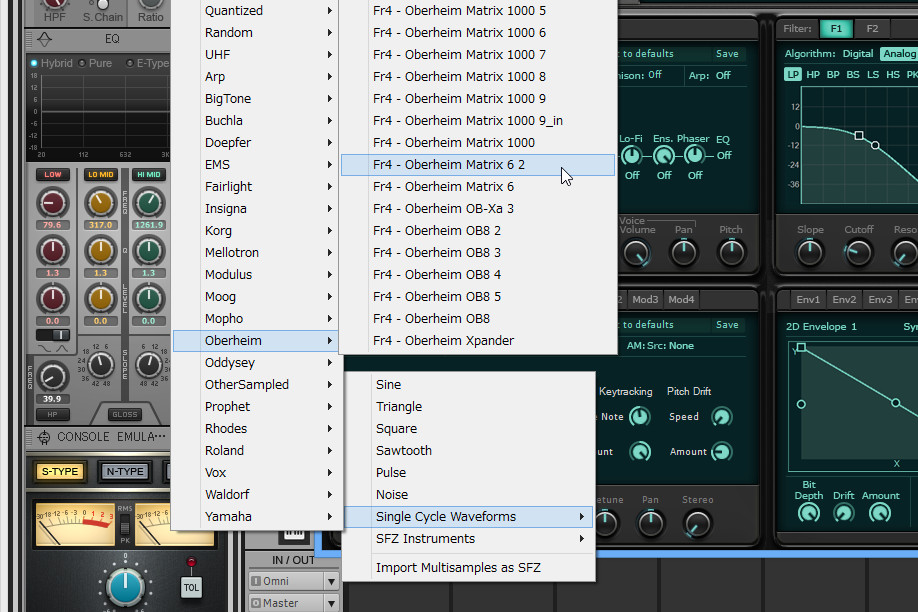Click the Bit Depth knob

click(809, 514)
